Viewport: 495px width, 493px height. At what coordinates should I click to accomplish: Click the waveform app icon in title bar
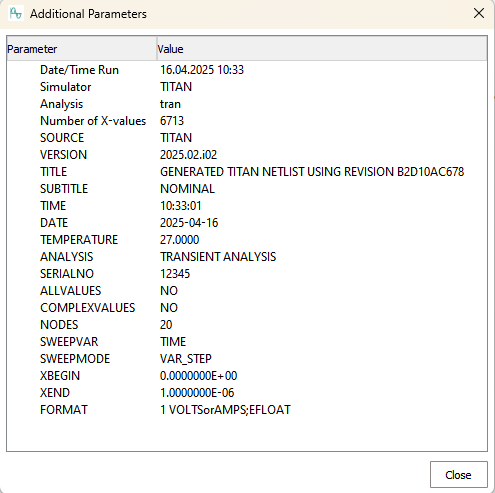(15, 14)
